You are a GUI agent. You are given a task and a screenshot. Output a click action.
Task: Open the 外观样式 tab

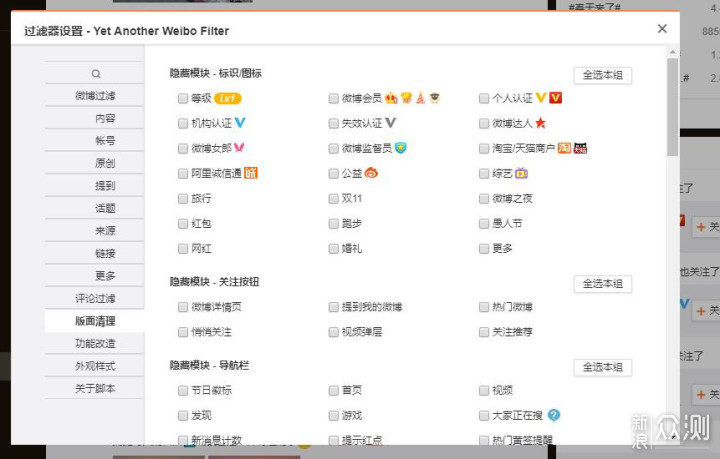(95, 366)
